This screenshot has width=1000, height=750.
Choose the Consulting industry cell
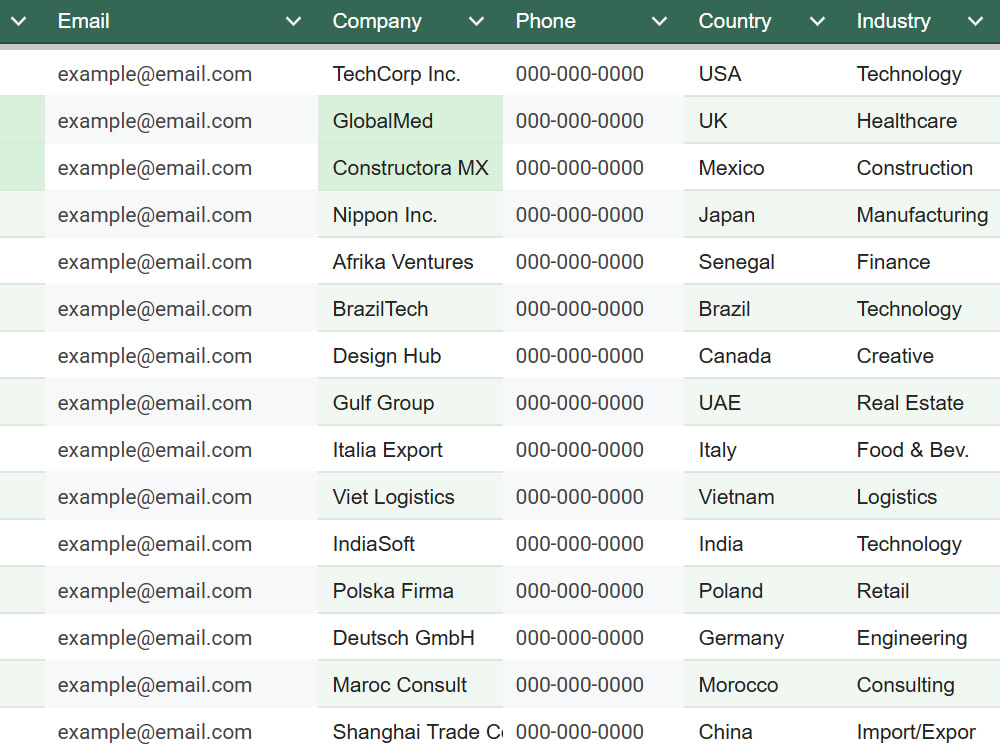click(x=921, y=685)
